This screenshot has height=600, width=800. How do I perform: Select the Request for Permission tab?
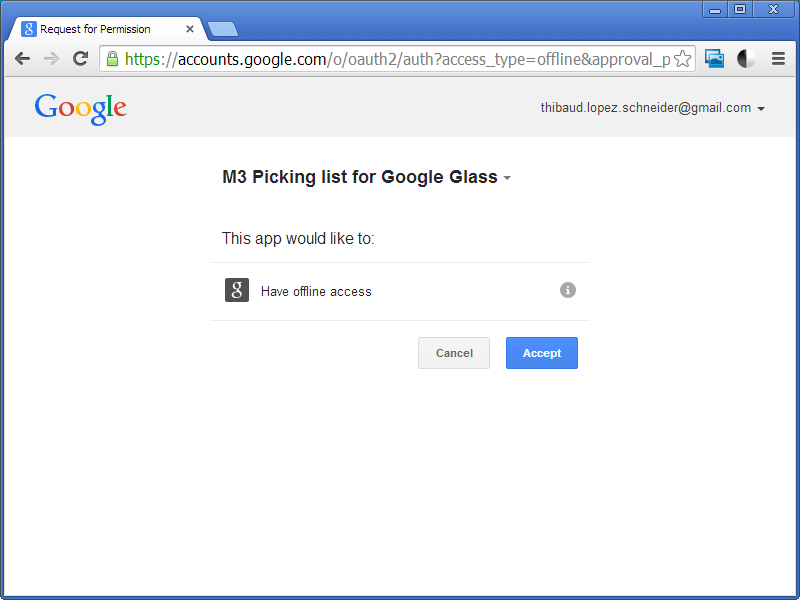[95, 29]
